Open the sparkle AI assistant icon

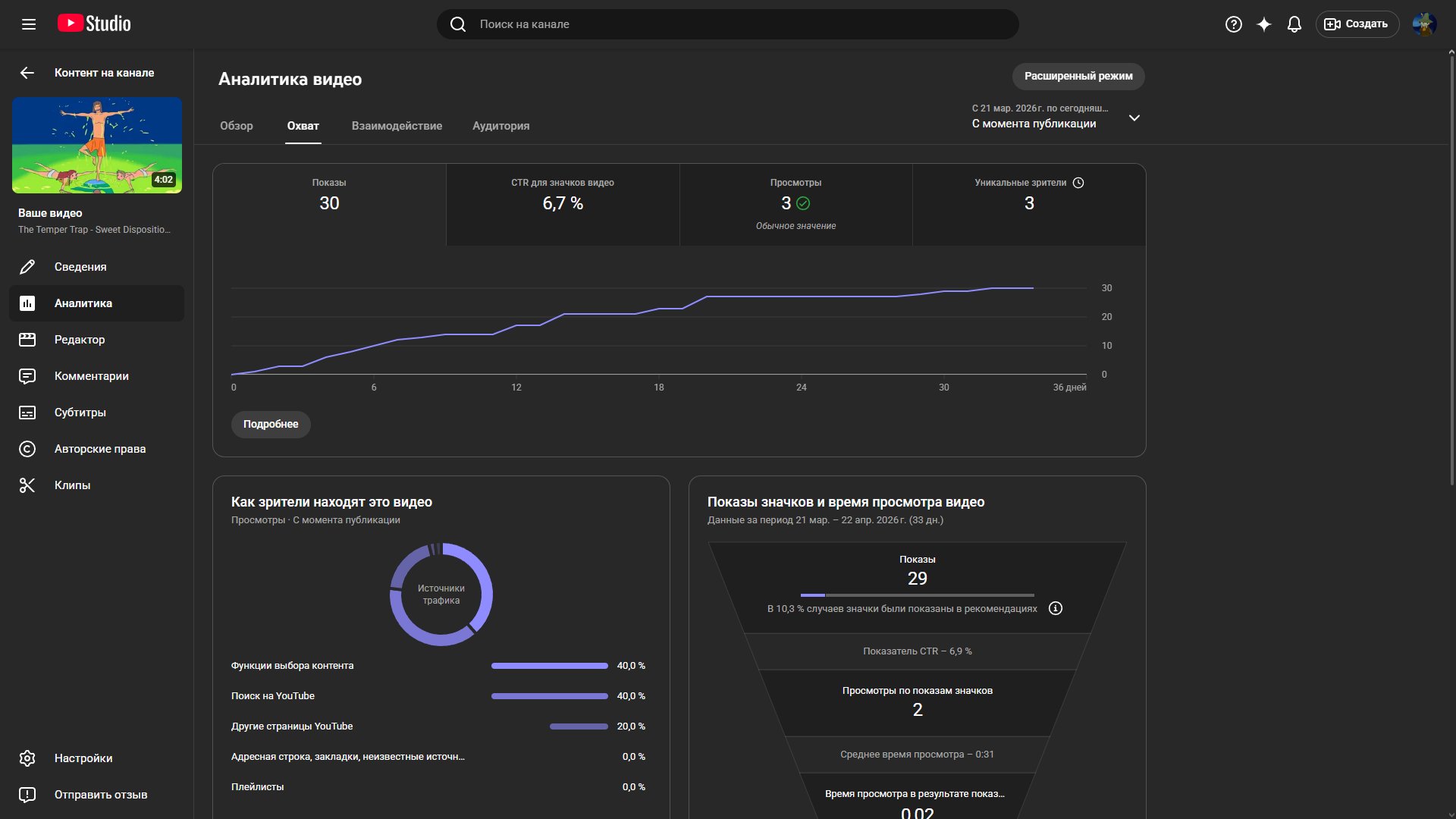click(1264, 24)
